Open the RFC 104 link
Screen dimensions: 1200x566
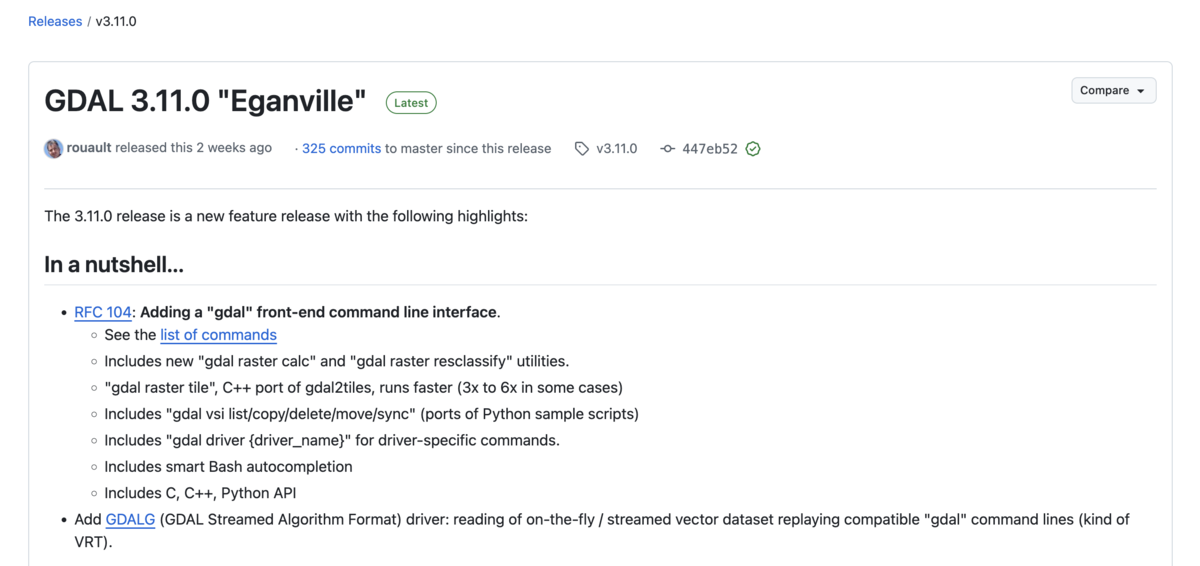pyautogui.click(x=103, y=312)
